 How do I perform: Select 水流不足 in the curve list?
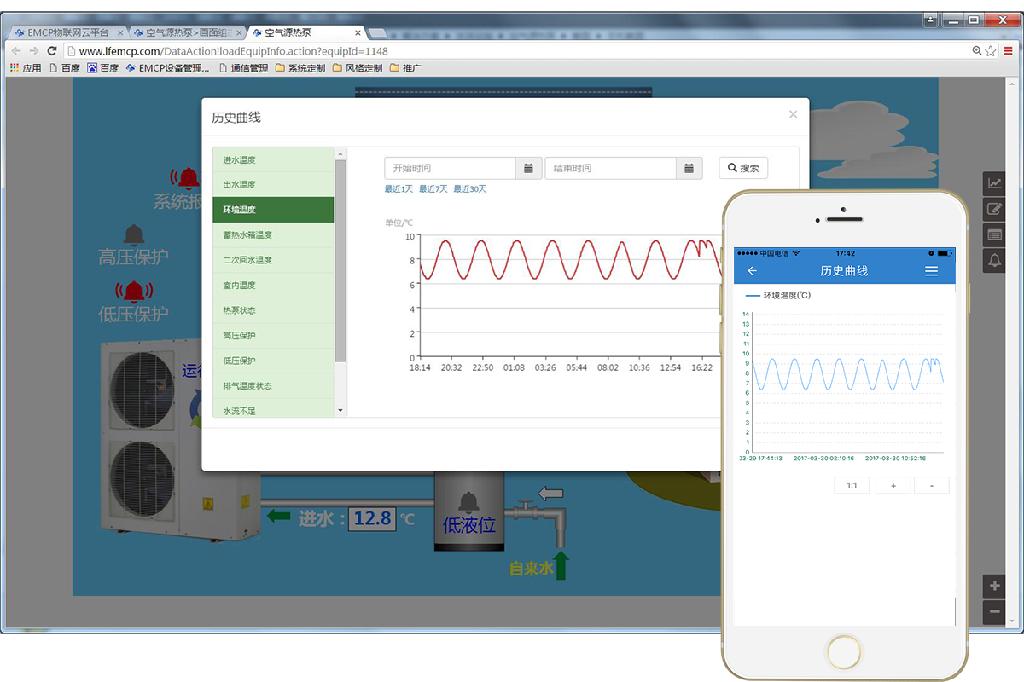point(273,410)
